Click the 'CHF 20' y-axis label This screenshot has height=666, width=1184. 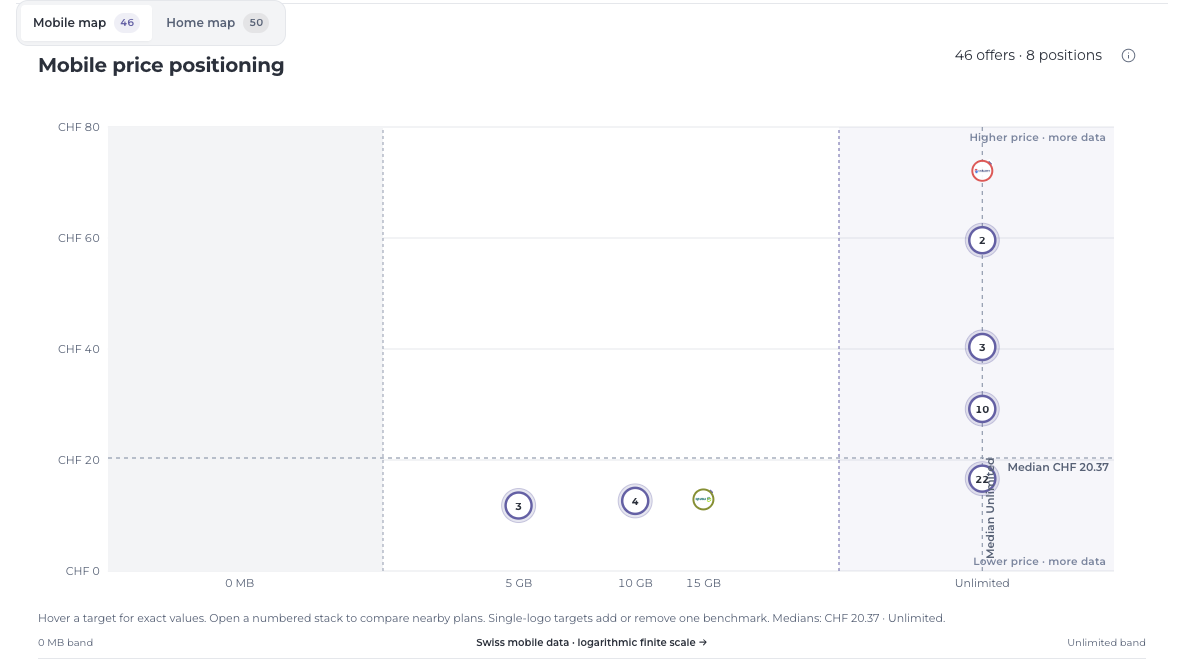pos(79,460)
